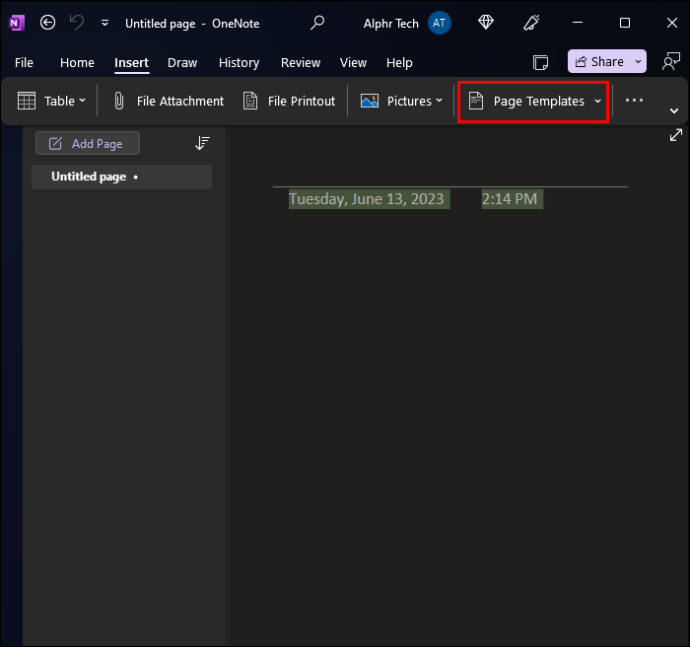The width and height of the screenshot is (690, 647).
Task: Open the File menu
Action: click(x=24, y=62)
